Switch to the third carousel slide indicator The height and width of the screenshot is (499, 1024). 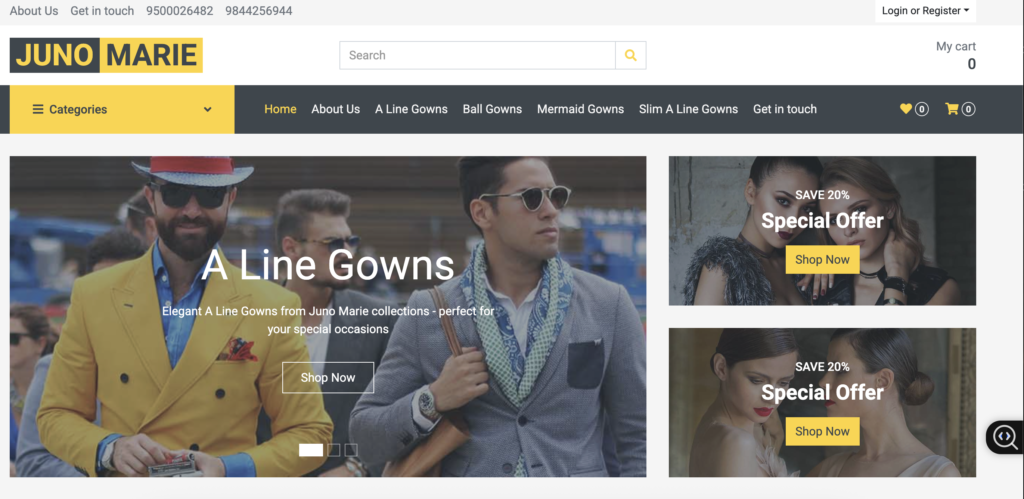[x=351, y=450]
